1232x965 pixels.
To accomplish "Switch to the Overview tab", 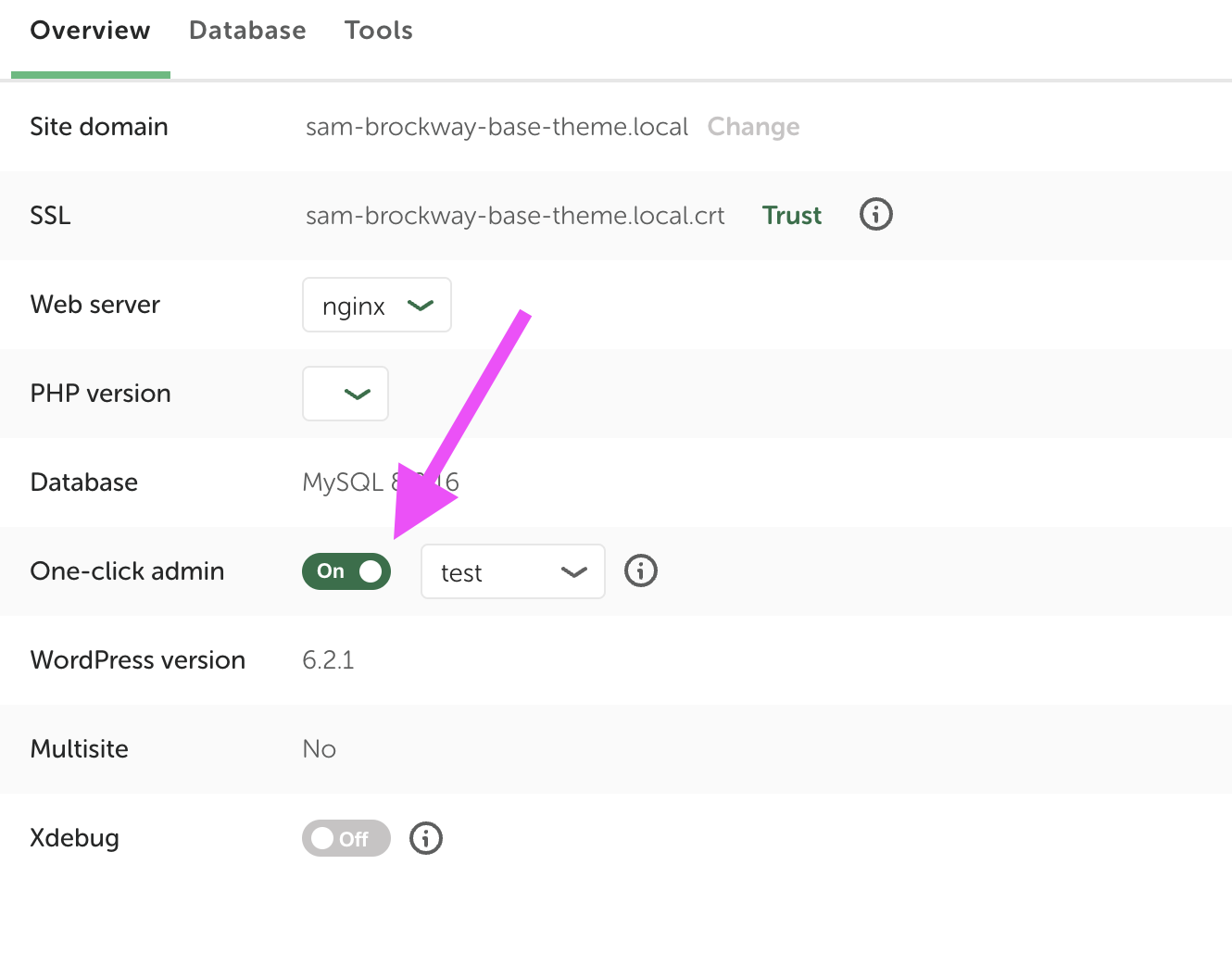I will 90,31.
